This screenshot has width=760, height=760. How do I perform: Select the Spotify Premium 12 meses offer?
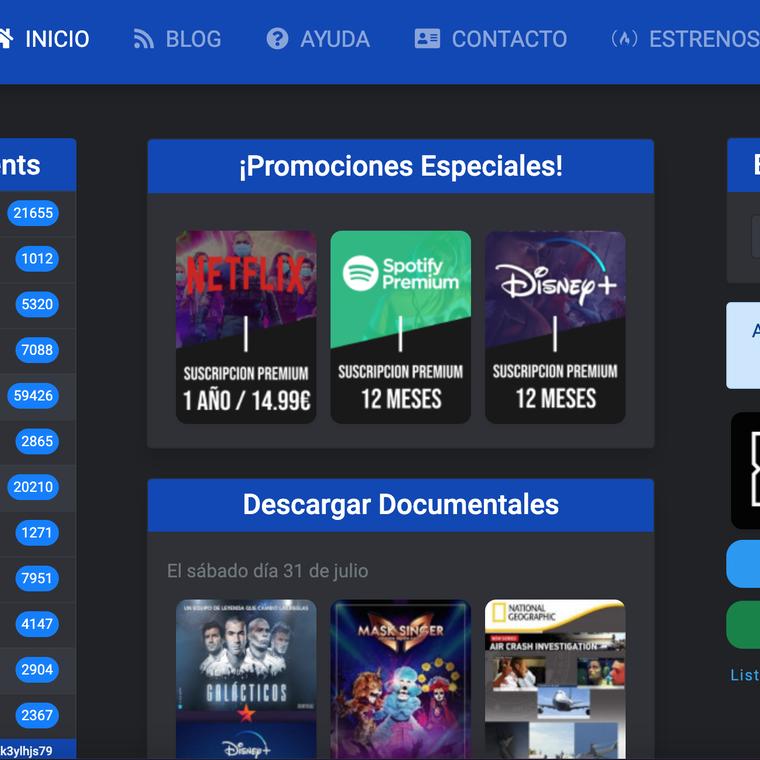pyautogui.click(x=400, y=327)
